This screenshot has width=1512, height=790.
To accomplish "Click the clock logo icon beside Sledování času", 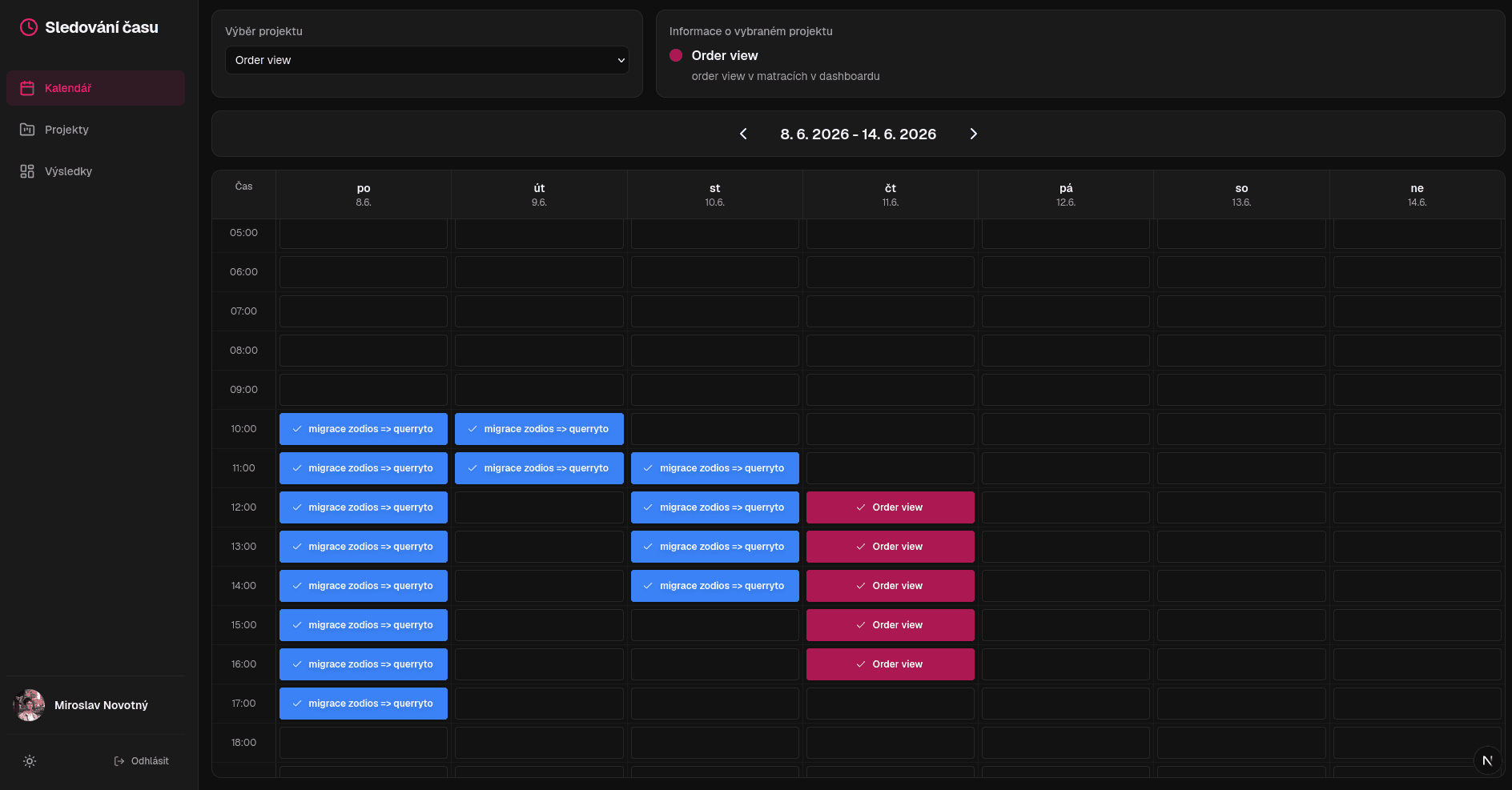I will [29, 27].
